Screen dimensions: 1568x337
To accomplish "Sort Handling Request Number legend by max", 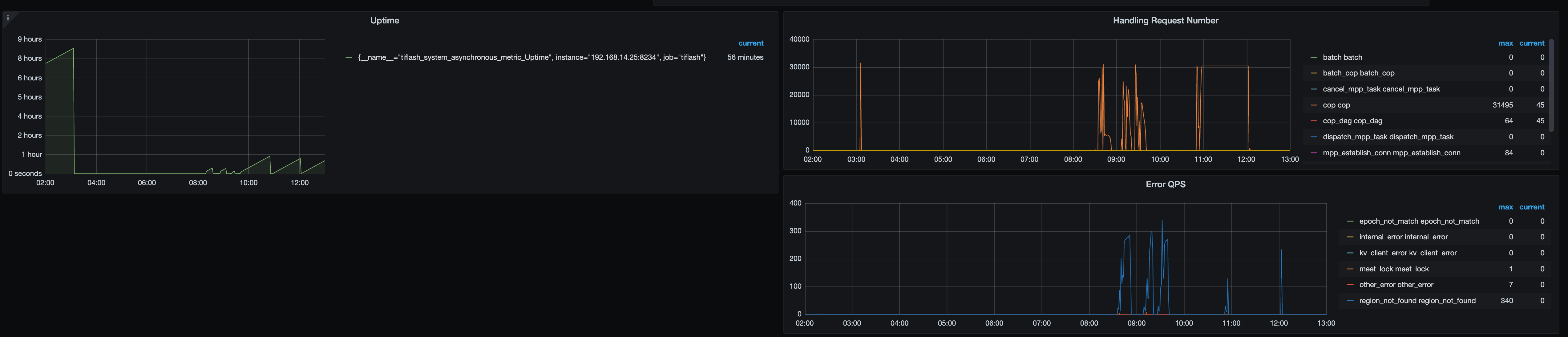I will (x=1505, y=43).
